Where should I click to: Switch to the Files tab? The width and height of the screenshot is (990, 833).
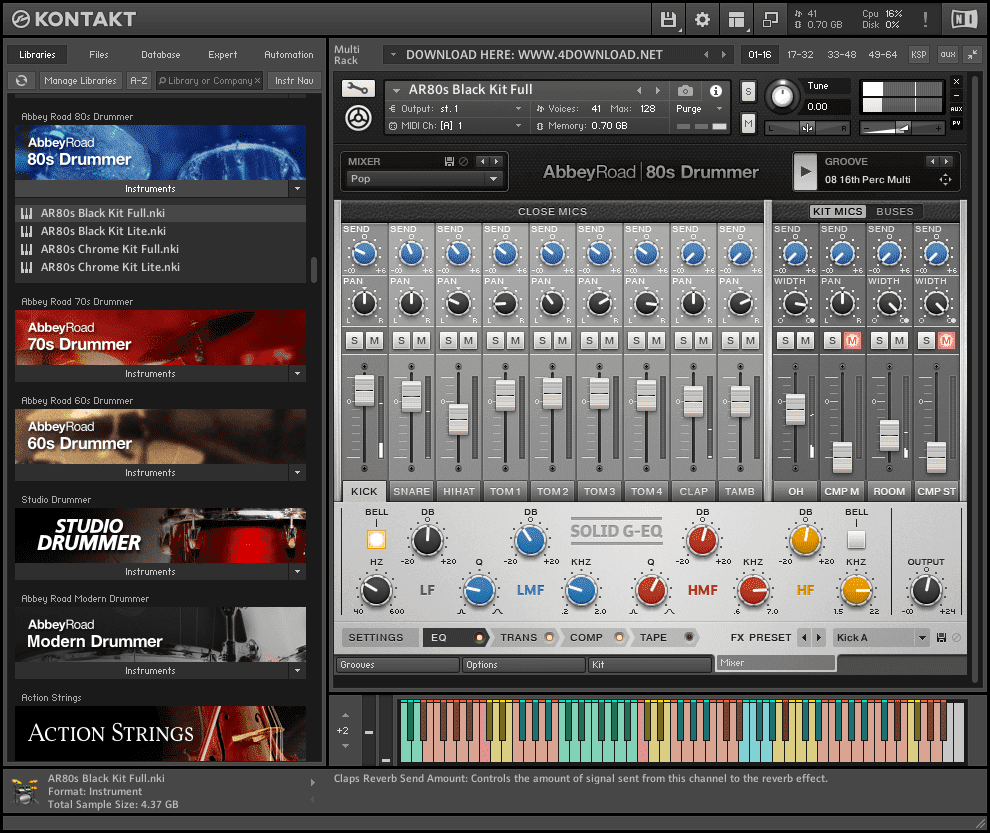99,55
